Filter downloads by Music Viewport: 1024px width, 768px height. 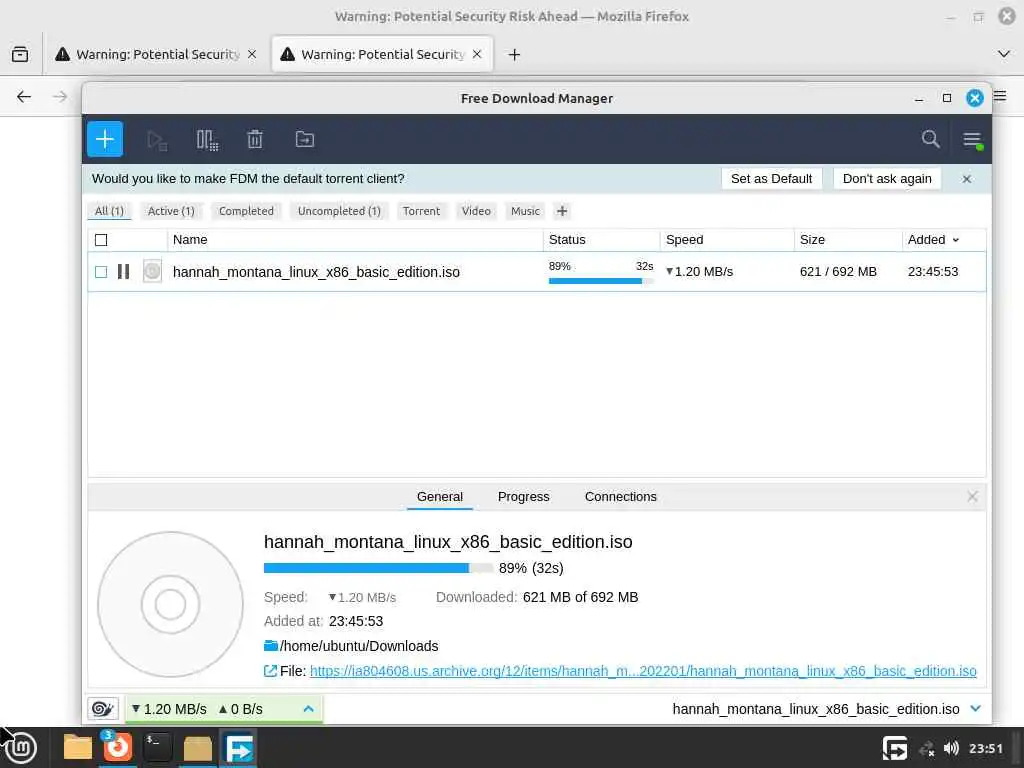pyautogui.click(x=525, y=211)
